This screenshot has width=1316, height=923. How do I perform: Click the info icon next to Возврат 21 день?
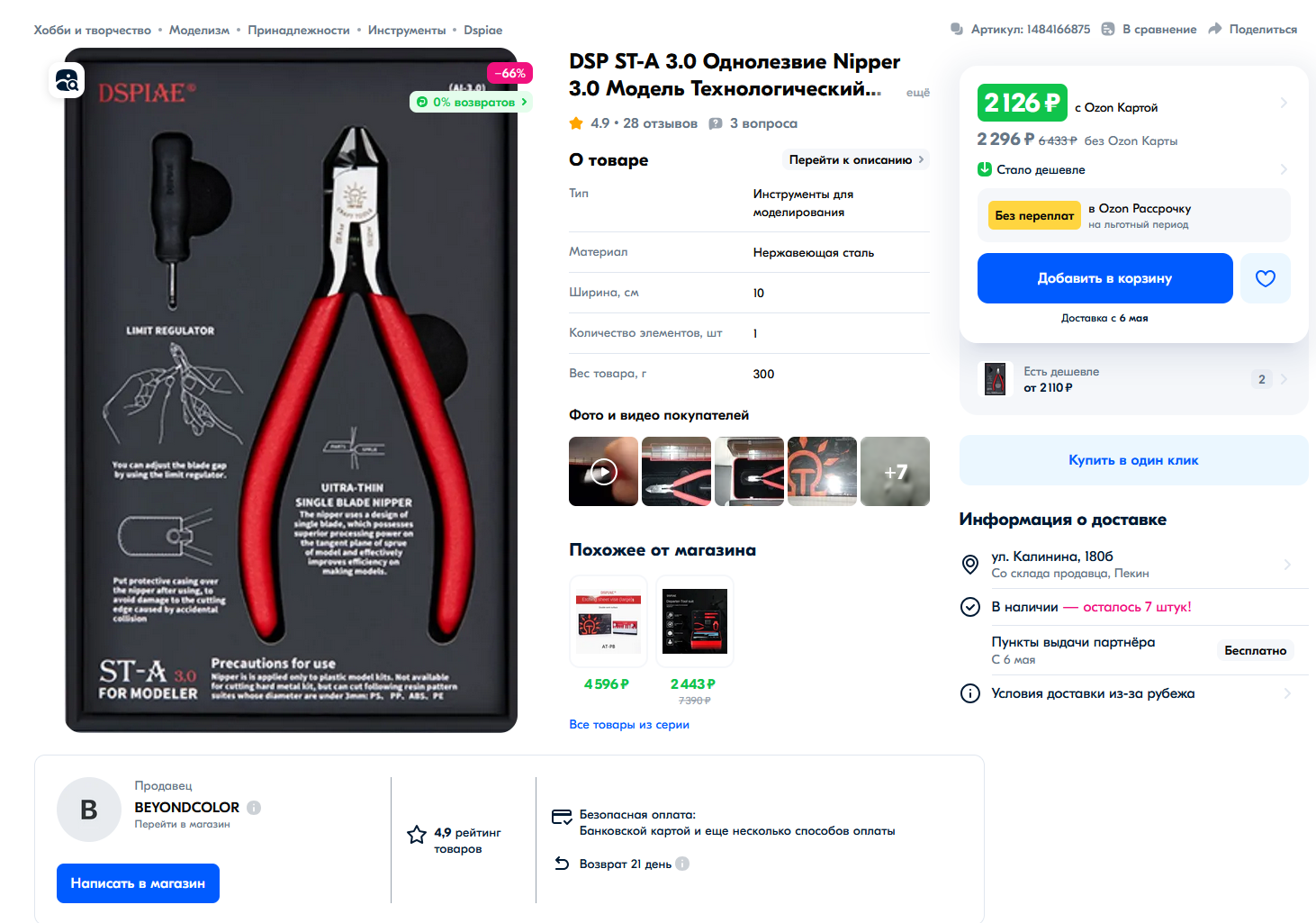tap(682, 864)
